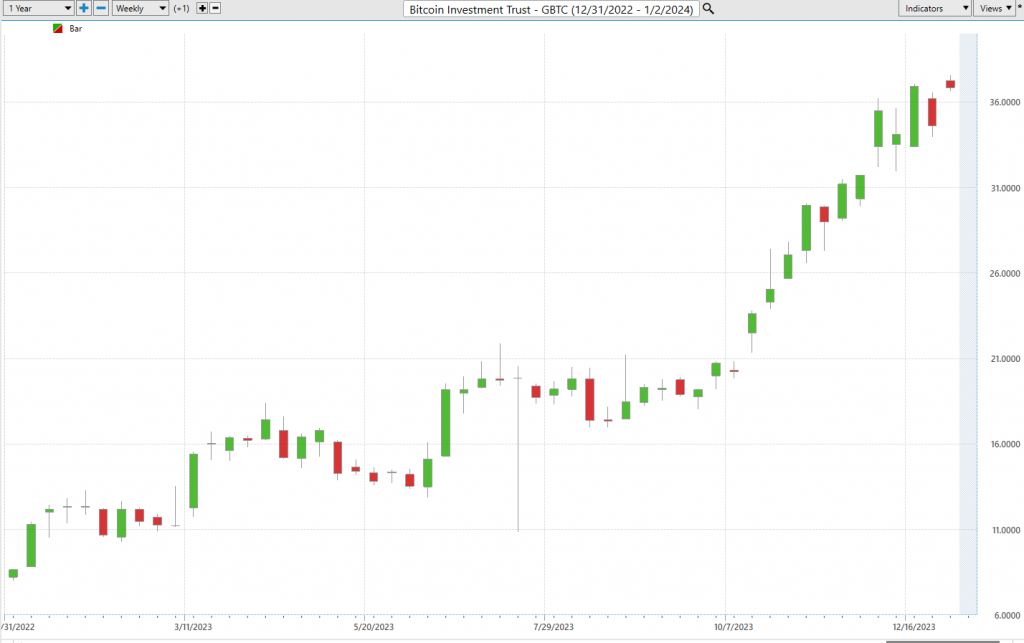
Task: Open the 1 Year time range dropdown
Action: (37, 8)
